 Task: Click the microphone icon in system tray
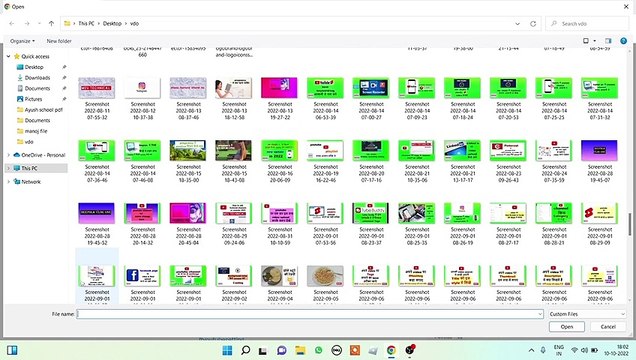click(543, 350)
